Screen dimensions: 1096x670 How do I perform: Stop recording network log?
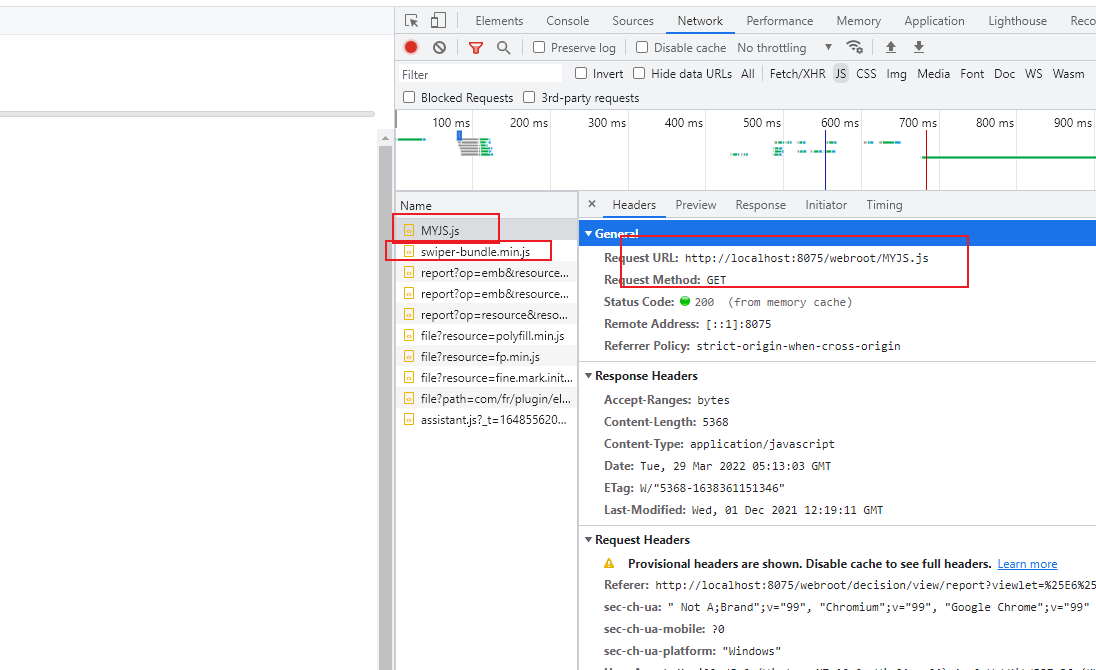tap(411, 48)
